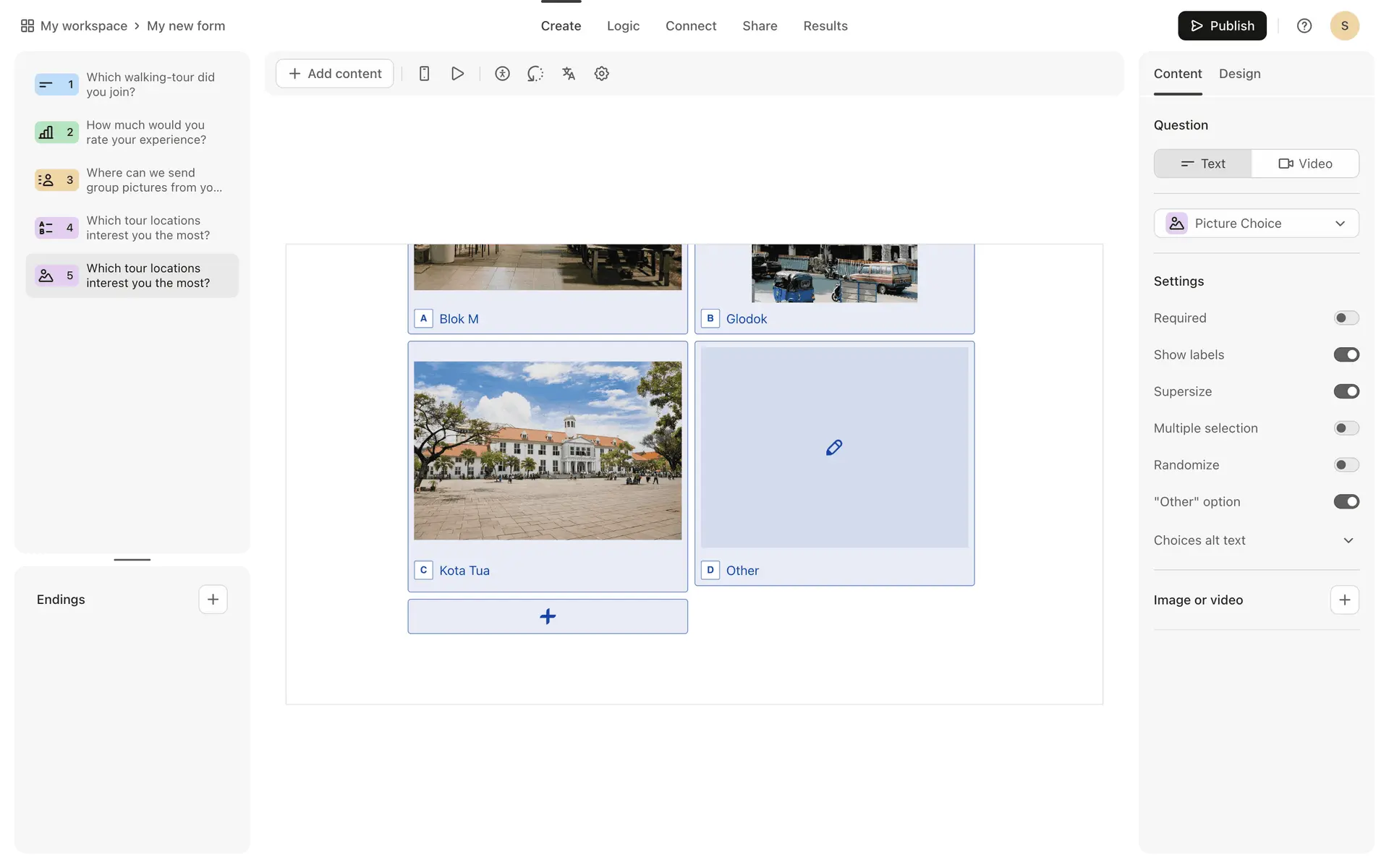Switch to the Design tab
The image size is (1389, 868).
point(1239,74)
